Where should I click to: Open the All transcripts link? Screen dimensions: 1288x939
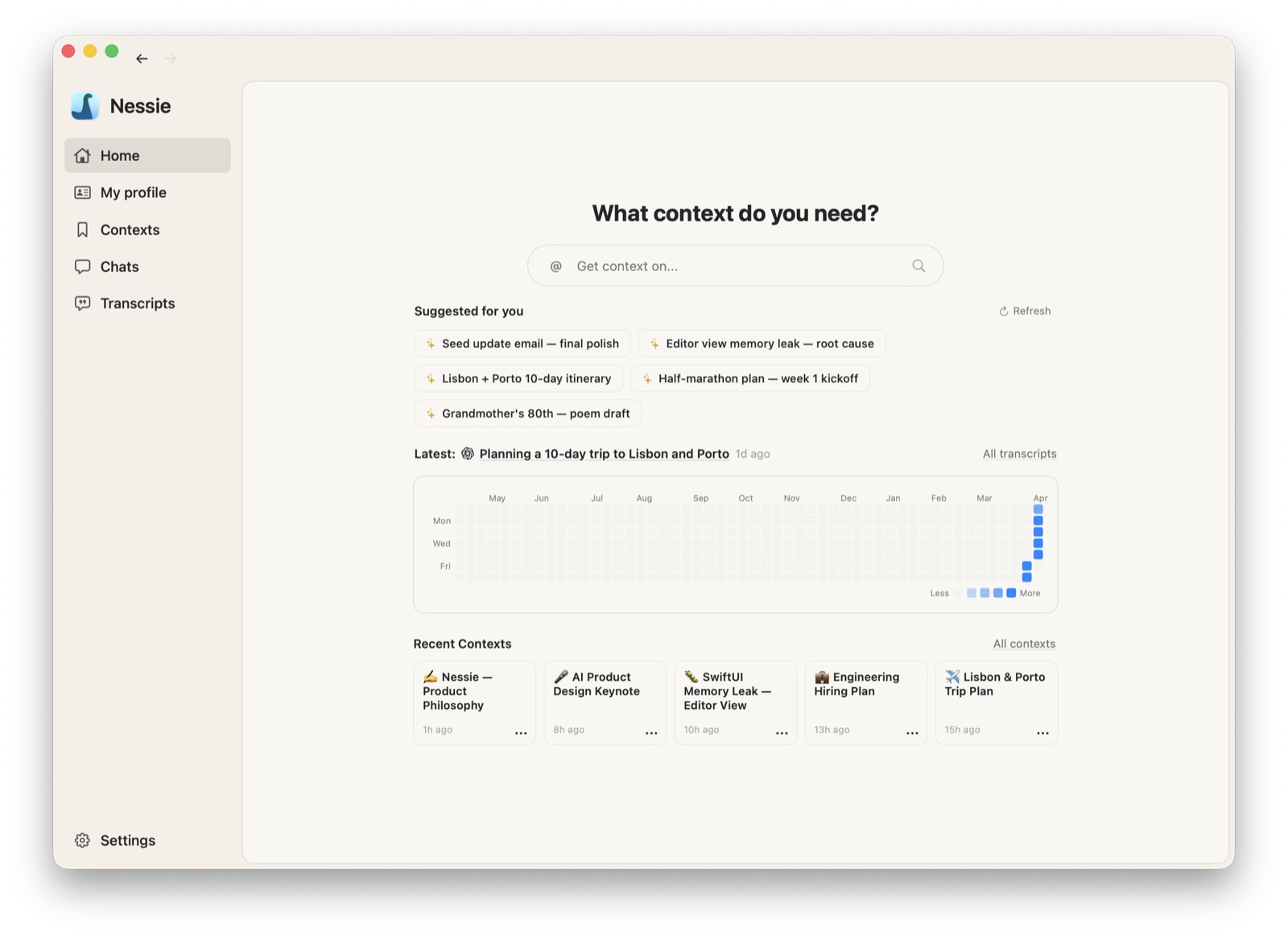tap(1019, 454)
